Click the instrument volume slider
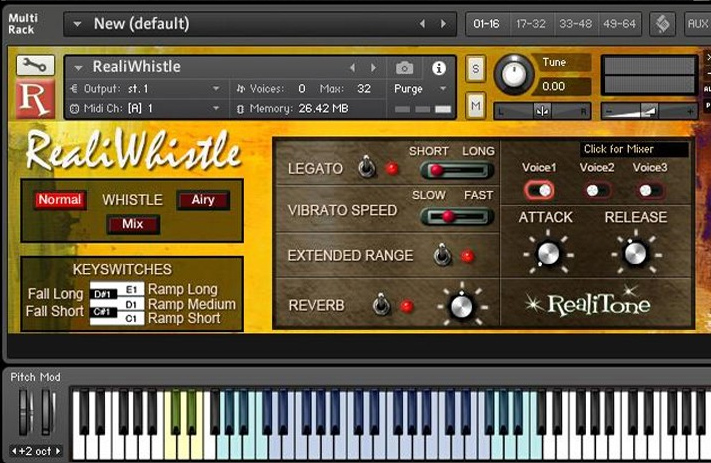Image resolution: width=711 pixels, height=463 pixels. 649,111
